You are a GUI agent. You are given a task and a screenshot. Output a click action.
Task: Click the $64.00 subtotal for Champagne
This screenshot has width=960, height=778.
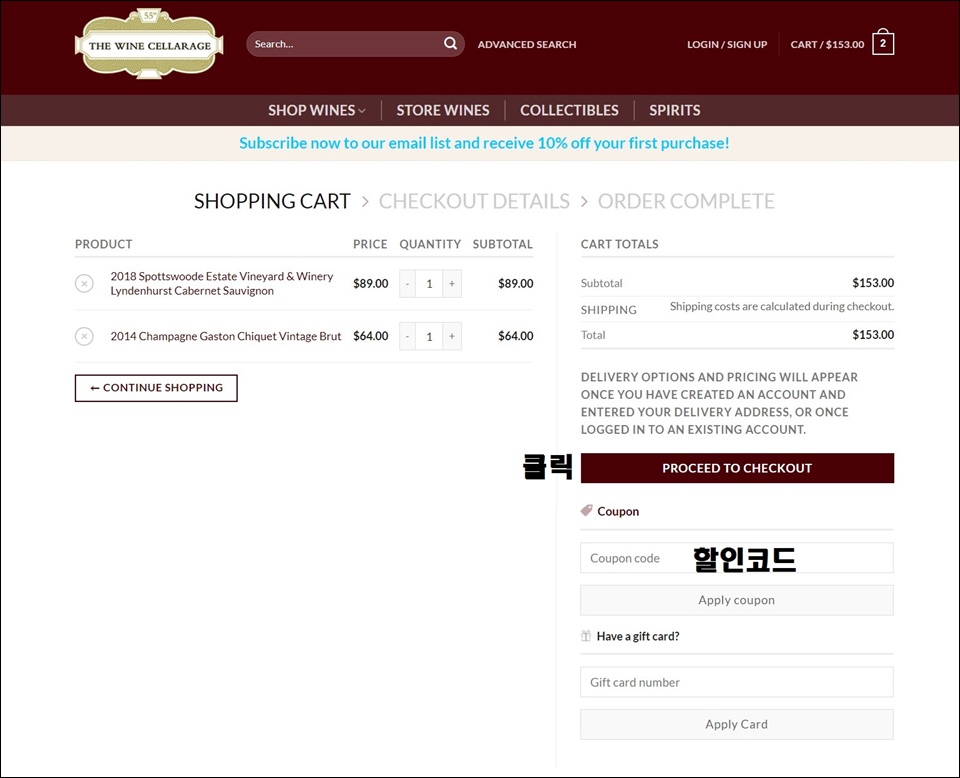(516, 336)
